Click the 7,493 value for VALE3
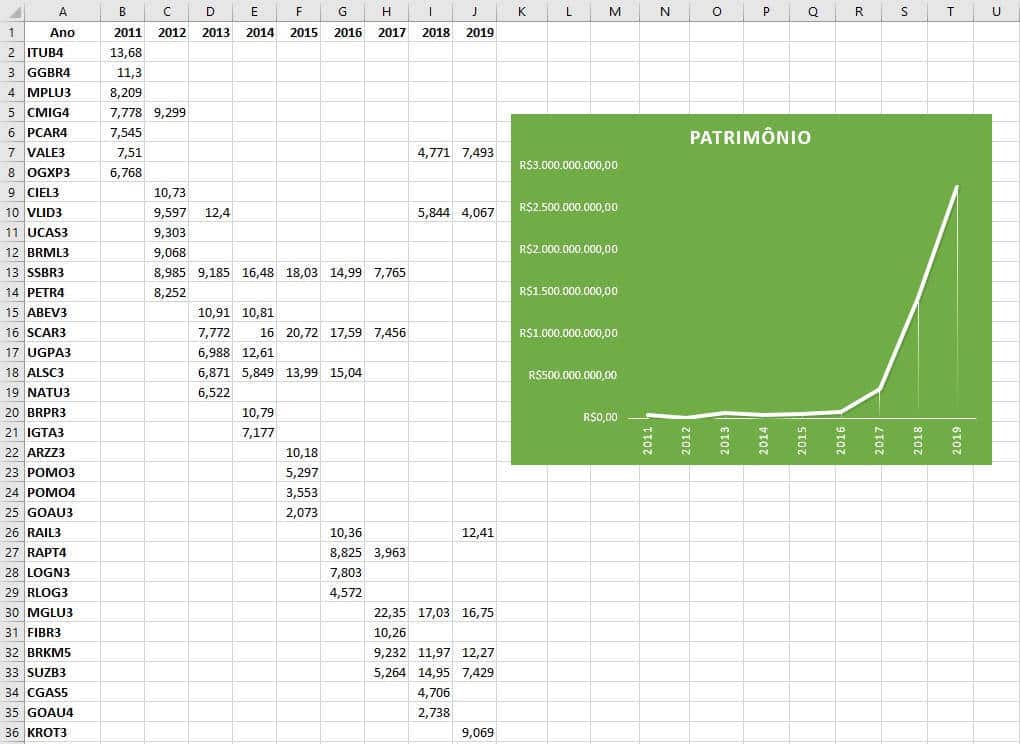 pyautogui.click(x=475, y=153)
